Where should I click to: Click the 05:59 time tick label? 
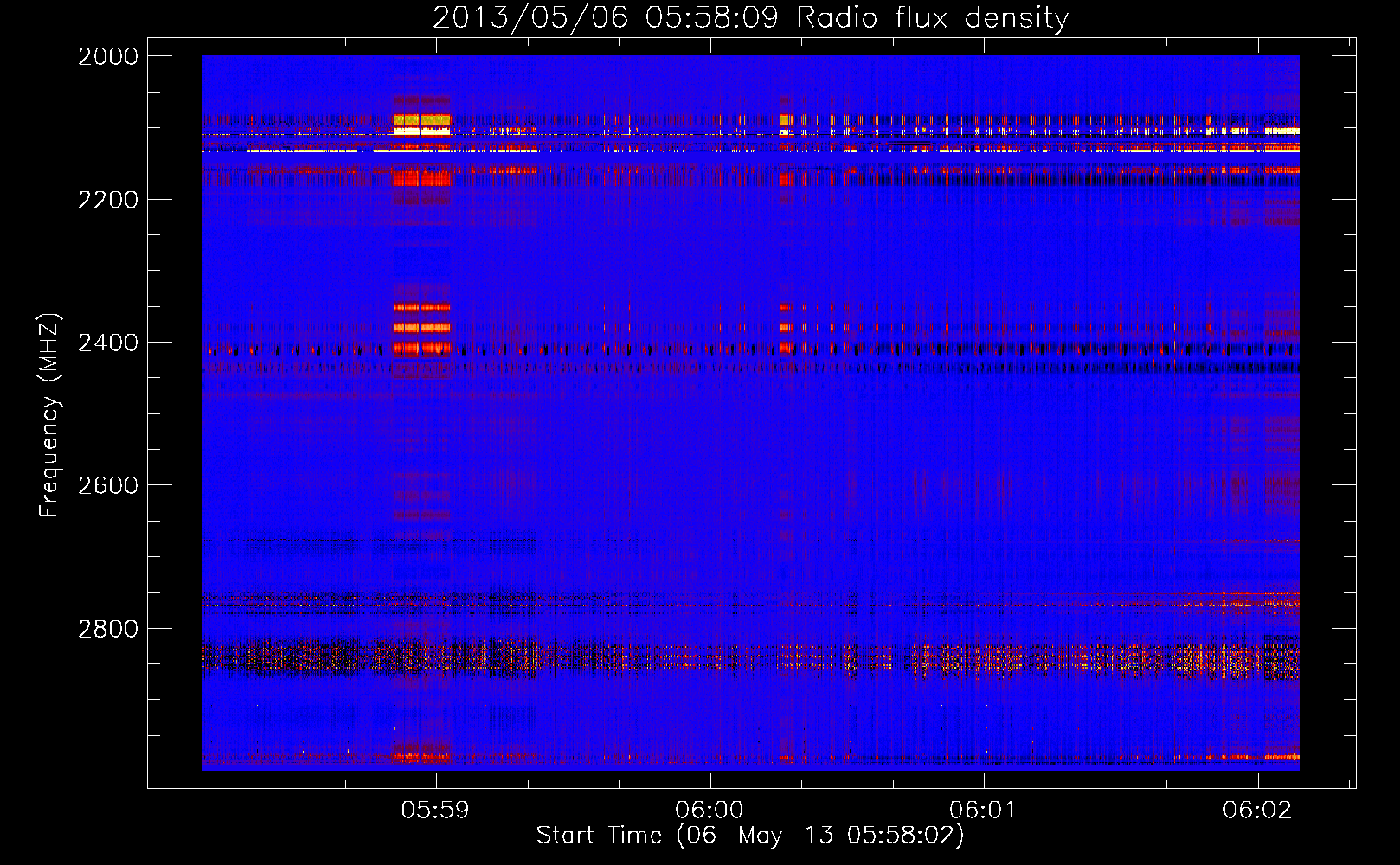point(435,810)
